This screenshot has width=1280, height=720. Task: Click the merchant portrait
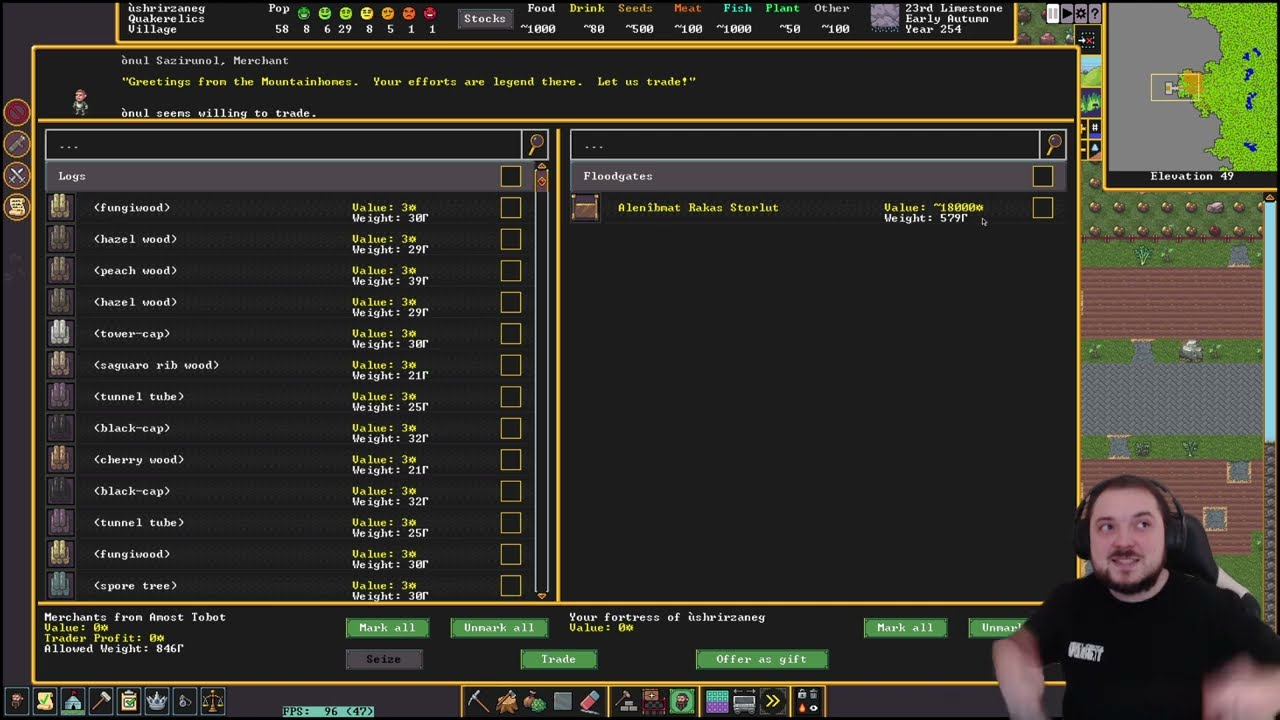[80, 101]
